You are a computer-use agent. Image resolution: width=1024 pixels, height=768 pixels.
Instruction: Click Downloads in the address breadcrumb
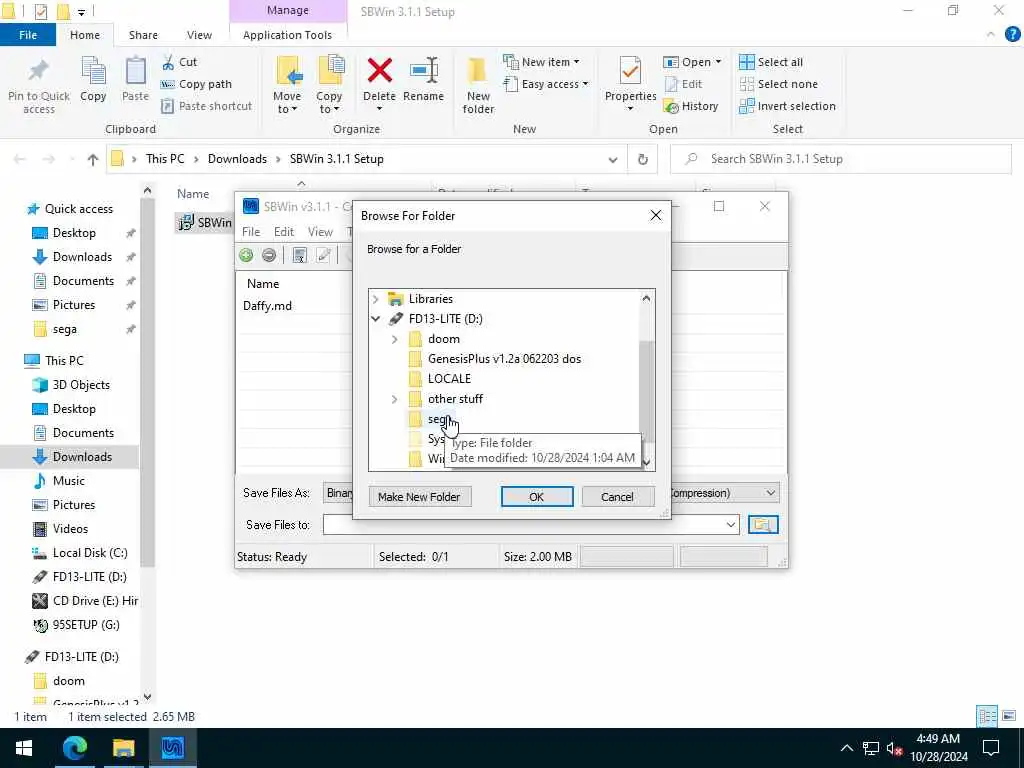237,159
